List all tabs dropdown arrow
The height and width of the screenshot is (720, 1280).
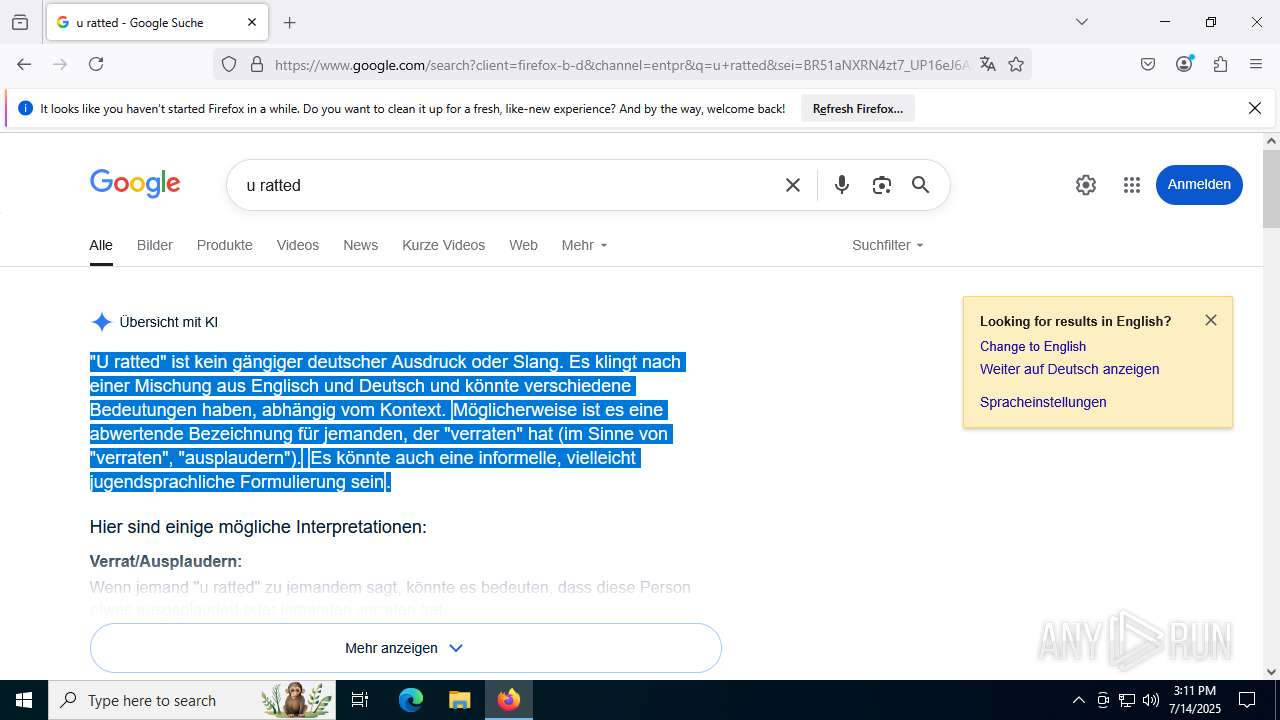pos(1081,22)
